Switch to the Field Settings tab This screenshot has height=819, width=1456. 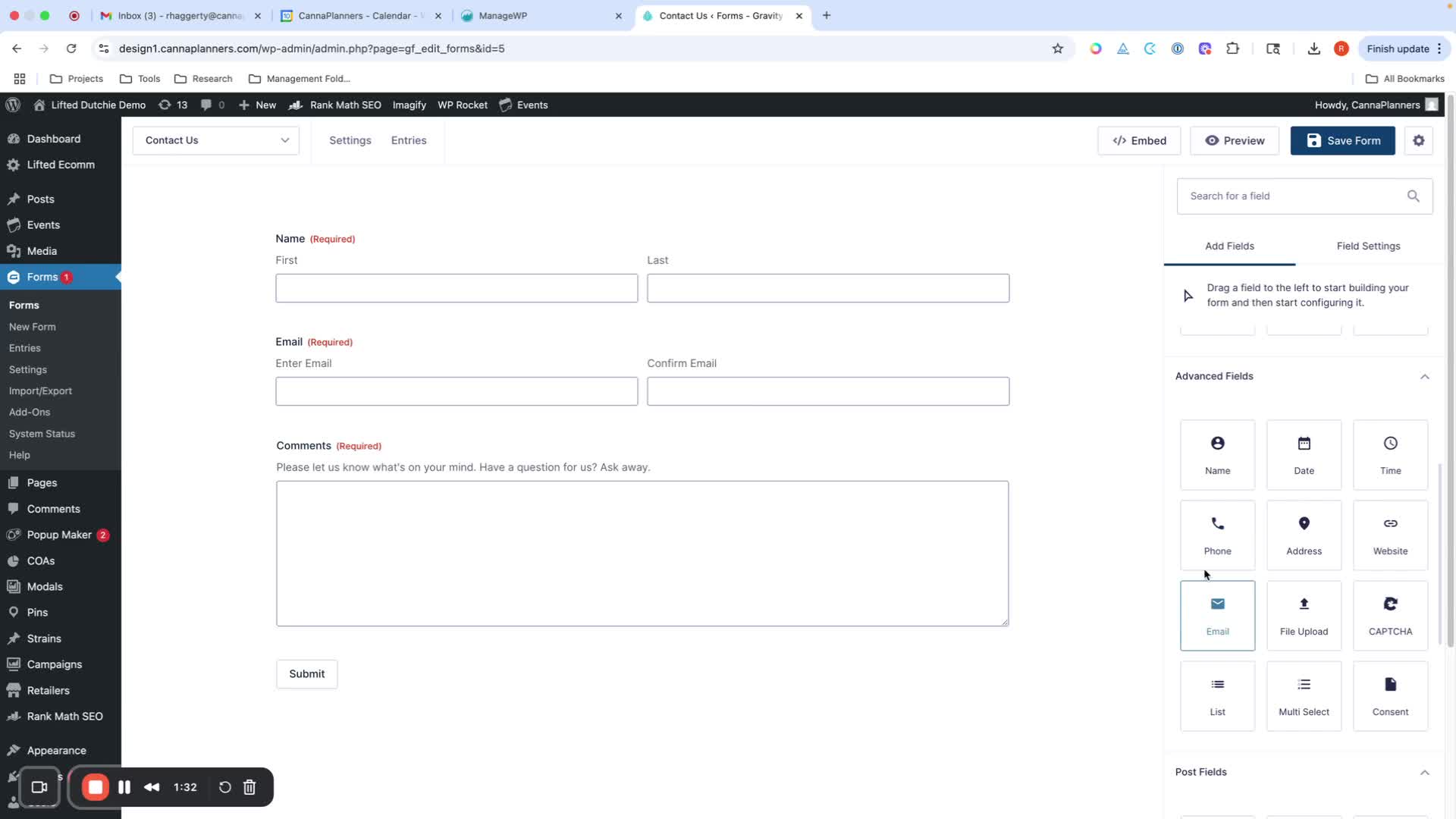coord(1368,246)
